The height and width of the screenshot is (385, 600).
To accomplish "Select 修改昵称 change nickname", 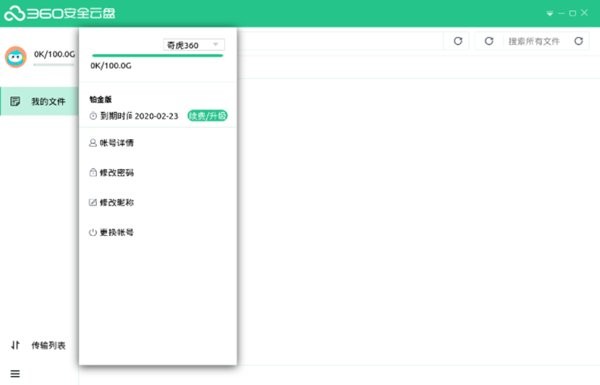I will (x=111, y=202).
